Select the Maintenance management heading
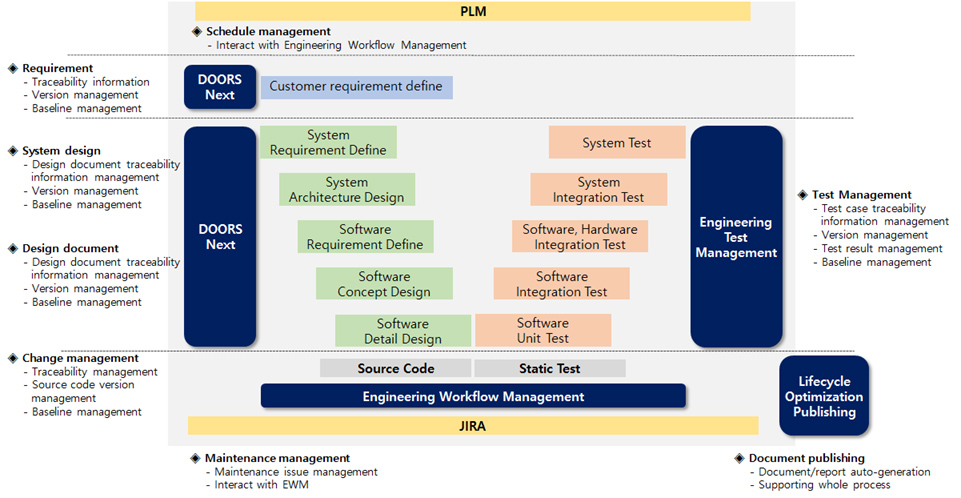This screenshot has width=961, height=498. click(277, 458)
